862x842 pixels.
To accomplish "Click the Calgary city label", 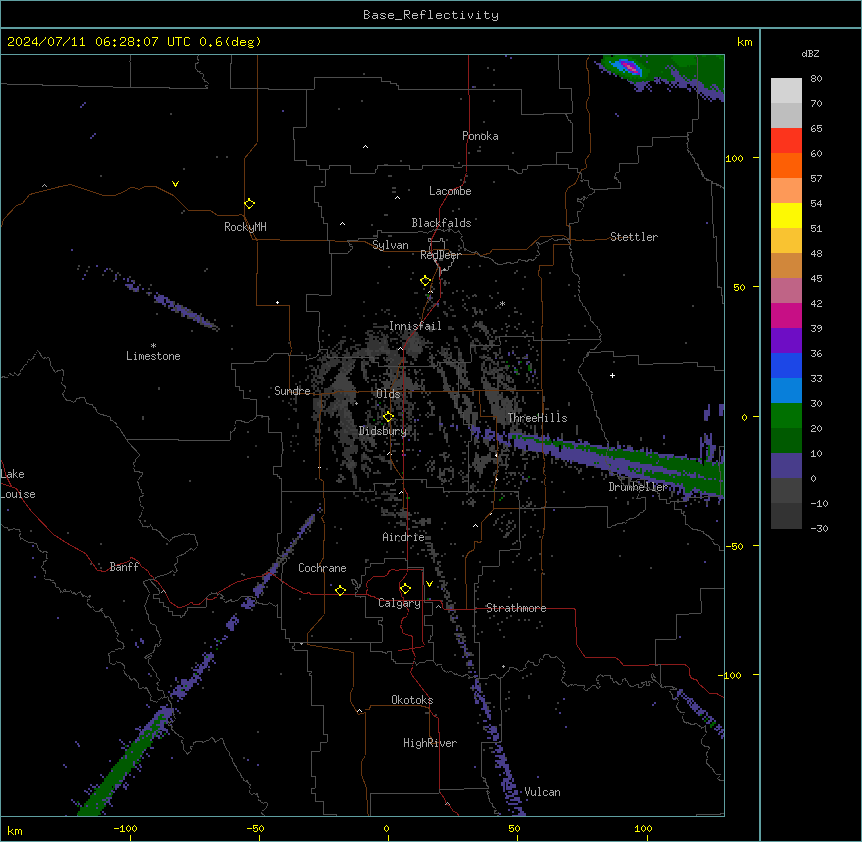I will (x=399, y=603).
